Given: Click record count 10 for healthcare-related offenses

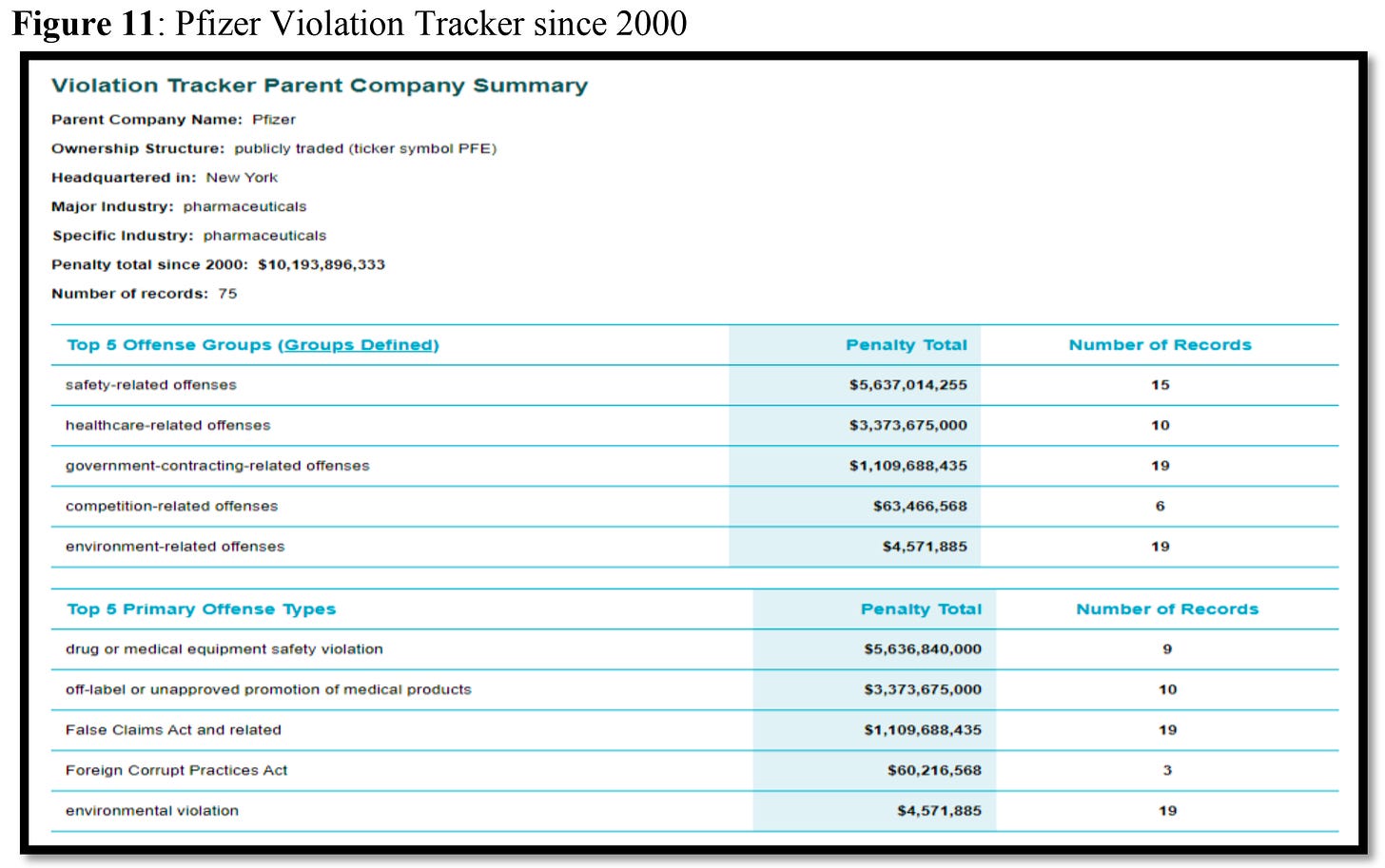Looking at the screenshot, I should 1161,426.
